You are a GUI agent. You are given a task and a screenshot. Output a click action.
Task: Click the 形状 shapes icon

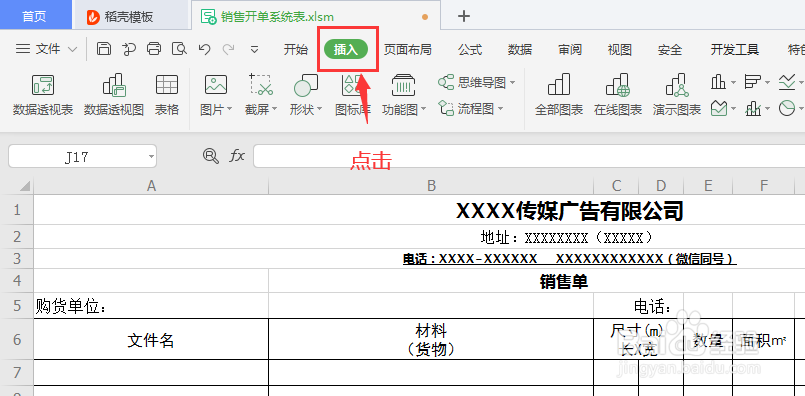pyautogui.click(x=305, y=85)
